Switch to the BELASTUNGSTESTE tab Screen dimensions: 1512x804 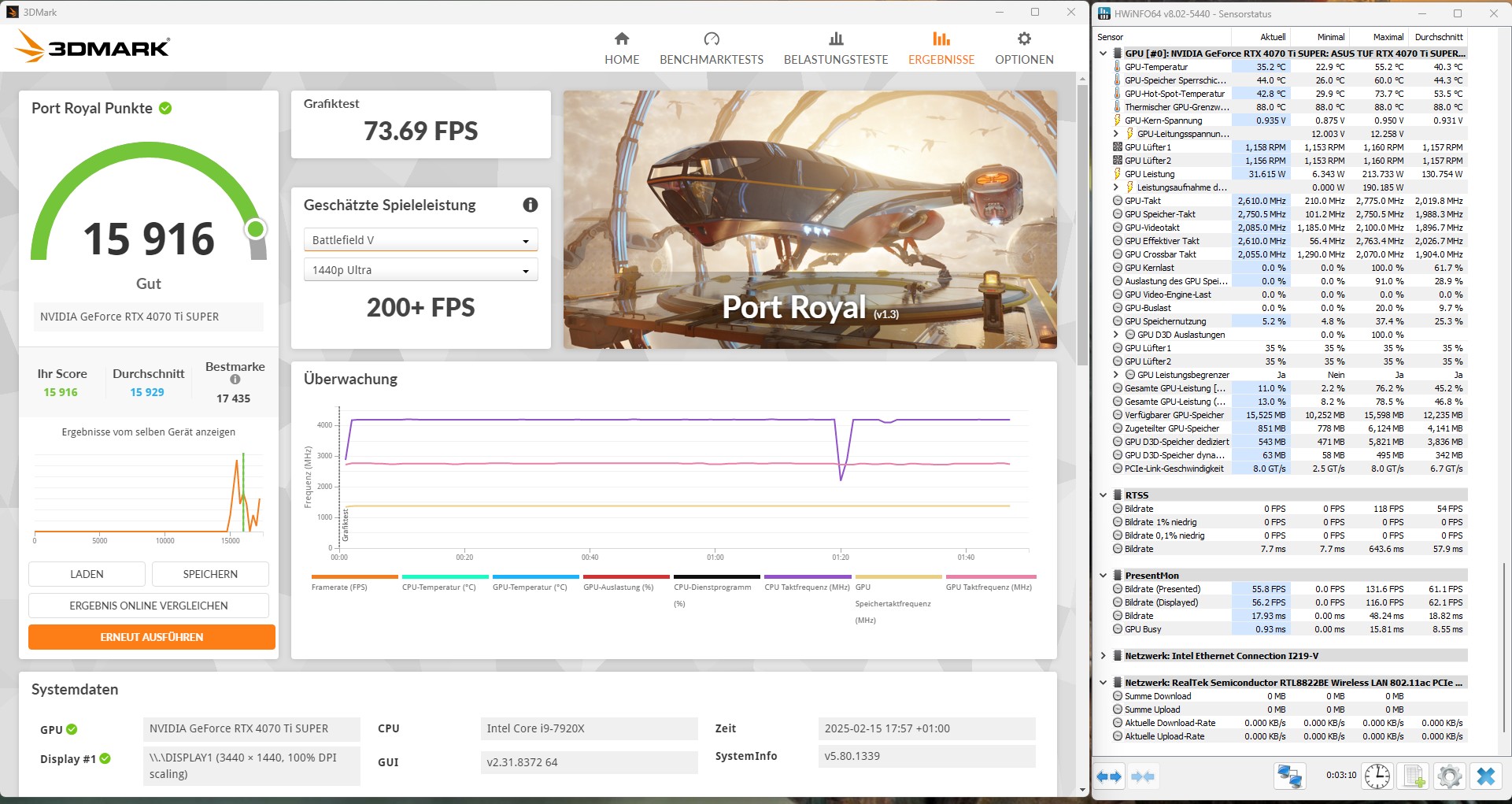point(836,49)
